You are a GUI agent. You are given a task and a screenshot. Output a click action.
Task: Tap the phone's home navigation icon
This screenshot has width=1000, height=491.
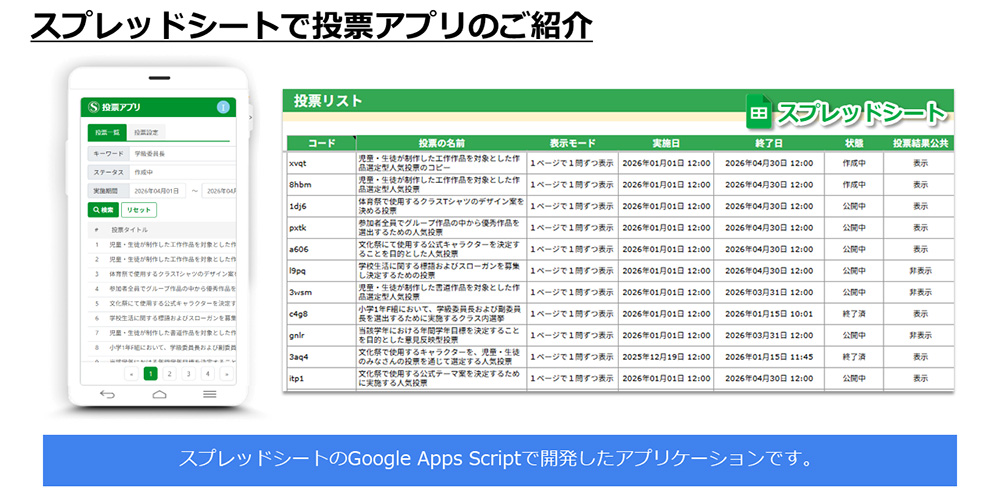[x=159, y=395]
